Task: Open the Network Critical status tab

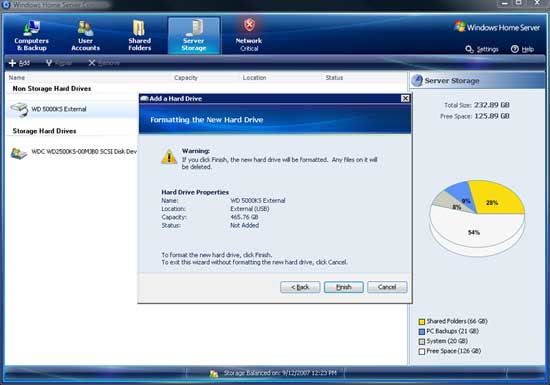Action: [x=249, y=35]
